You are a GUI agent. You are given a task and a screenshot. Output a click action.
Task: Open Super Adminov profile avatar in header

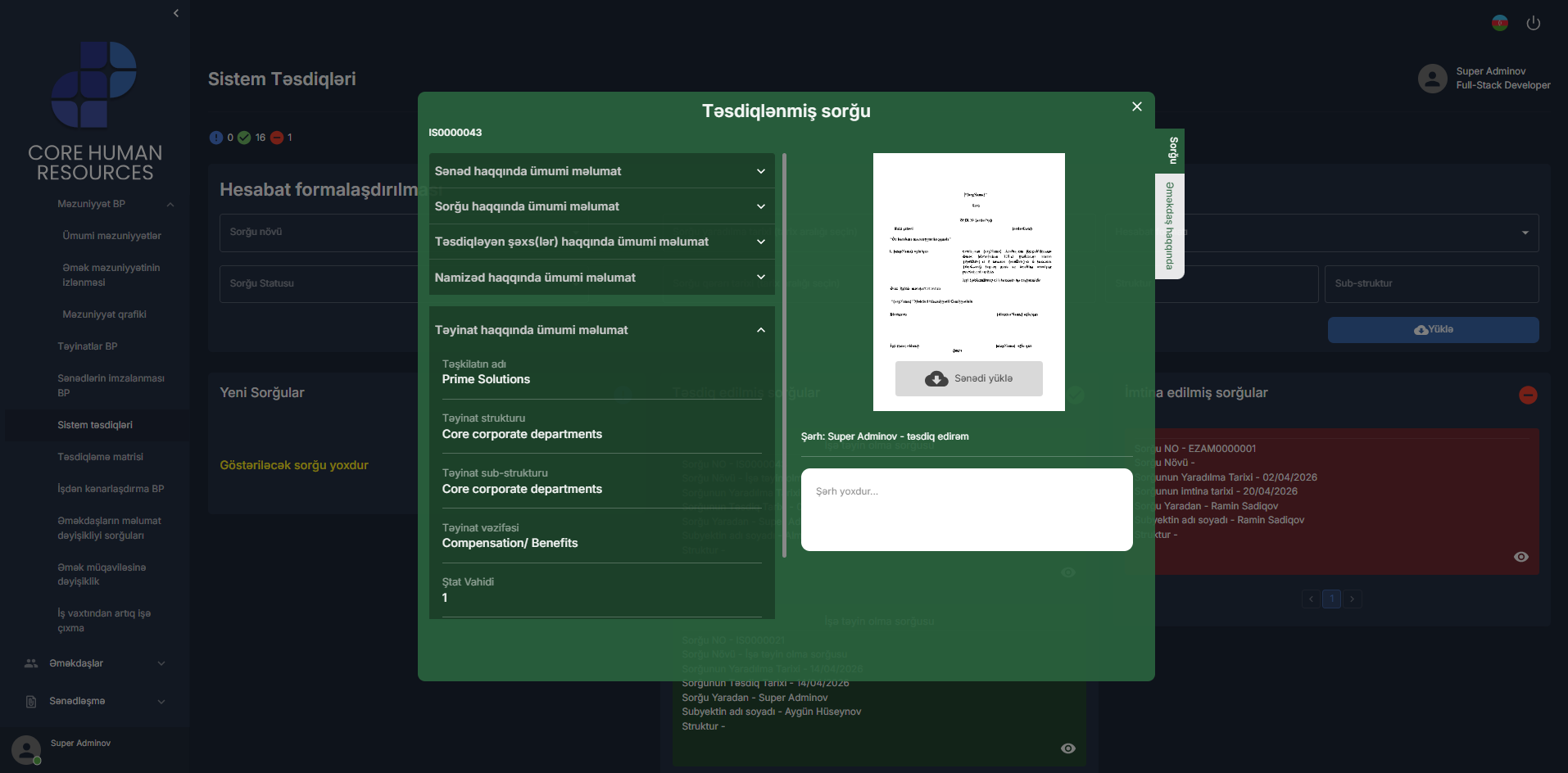pyautogui.click(x=1433, y=79)
